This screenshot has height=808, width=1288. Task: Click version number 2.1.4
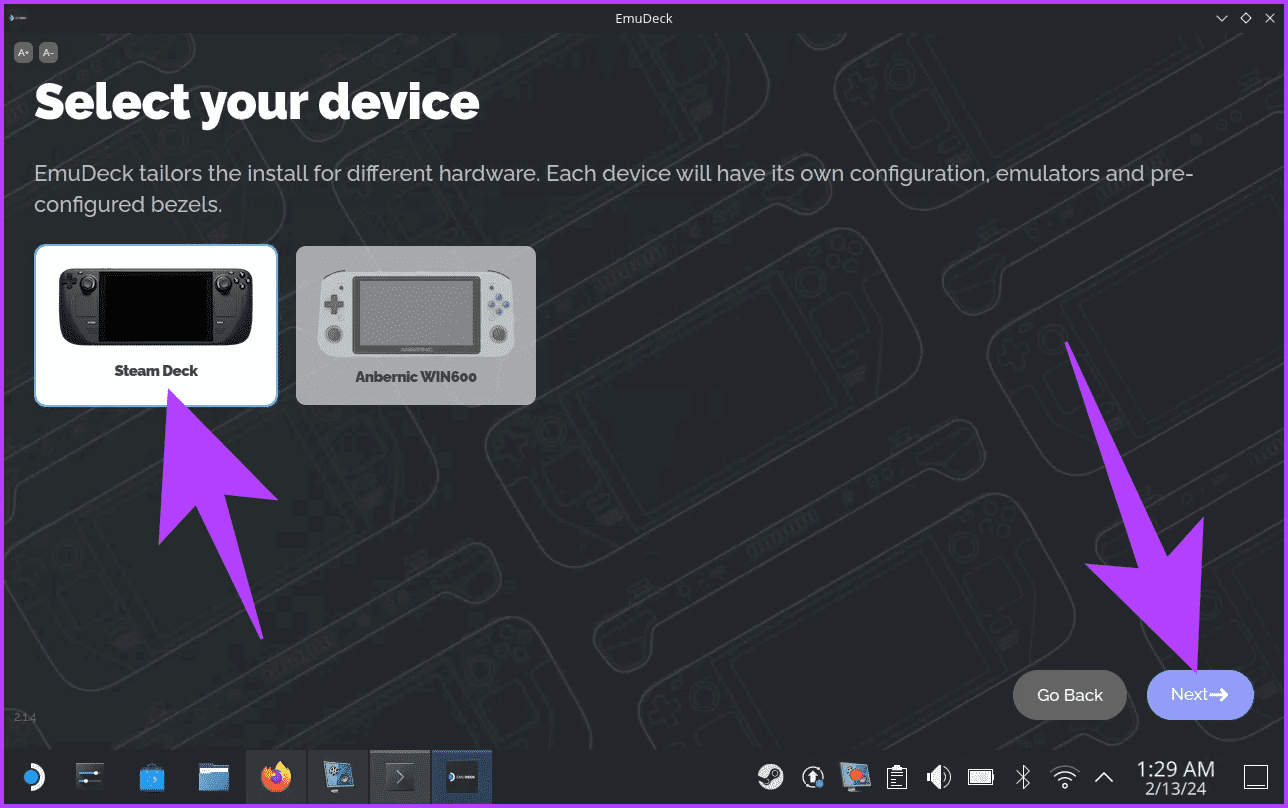(x=25, y=717)
